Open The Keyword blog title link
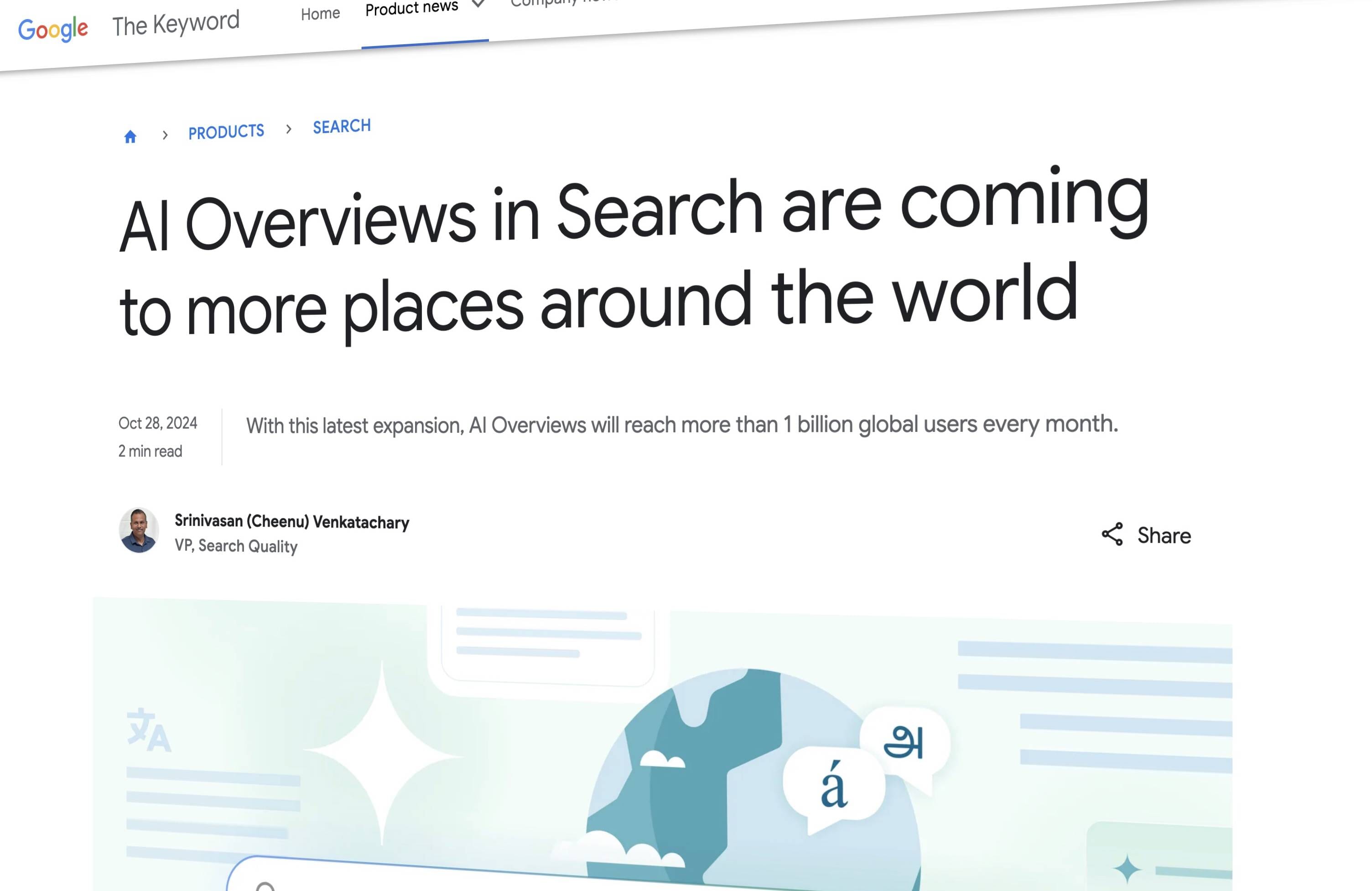This screenshot has height=891, width=1372. click(176, 24)
